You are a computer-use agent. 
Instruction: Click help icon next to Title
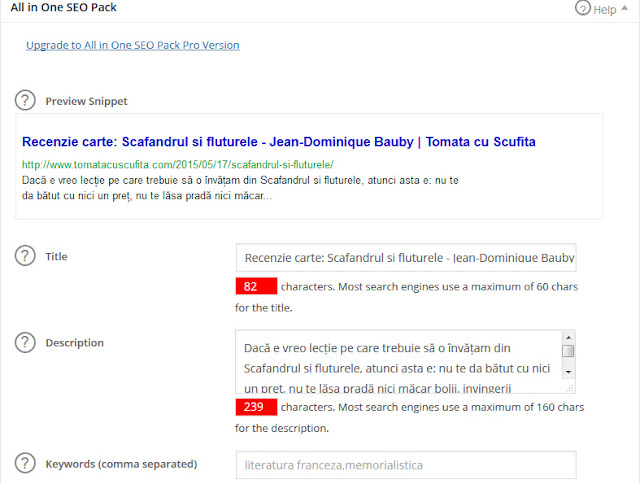[x=25, y=255]
